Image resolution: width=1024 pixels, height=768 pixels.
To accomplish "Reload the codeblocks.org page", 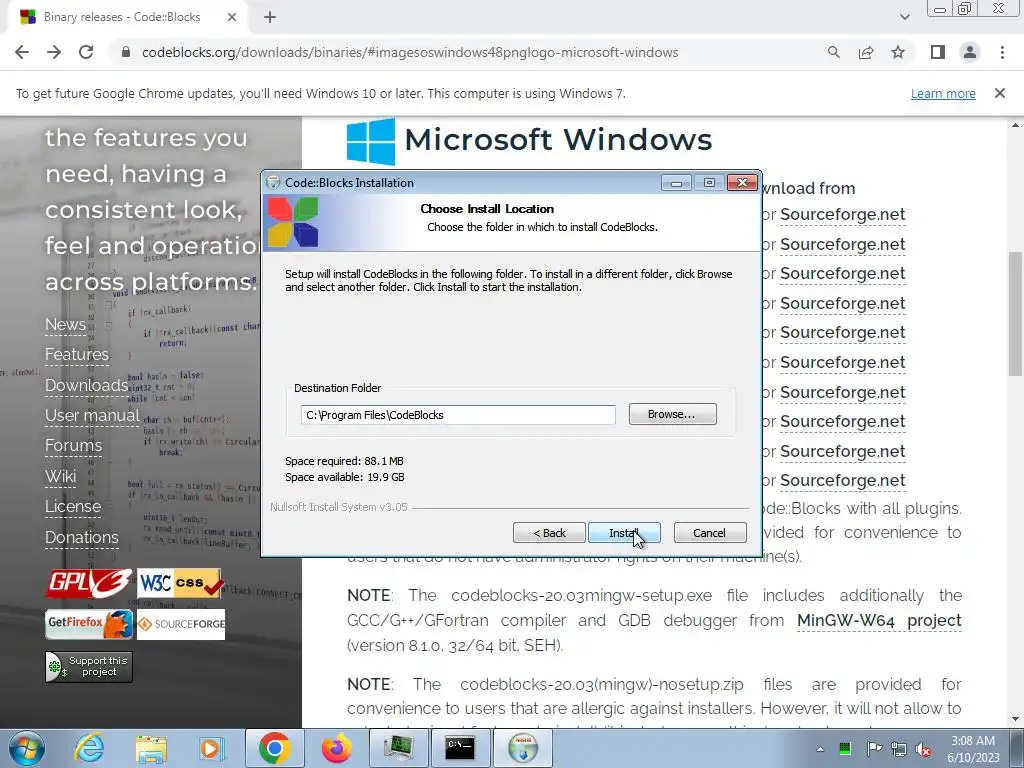I will (x=86, y=52).
